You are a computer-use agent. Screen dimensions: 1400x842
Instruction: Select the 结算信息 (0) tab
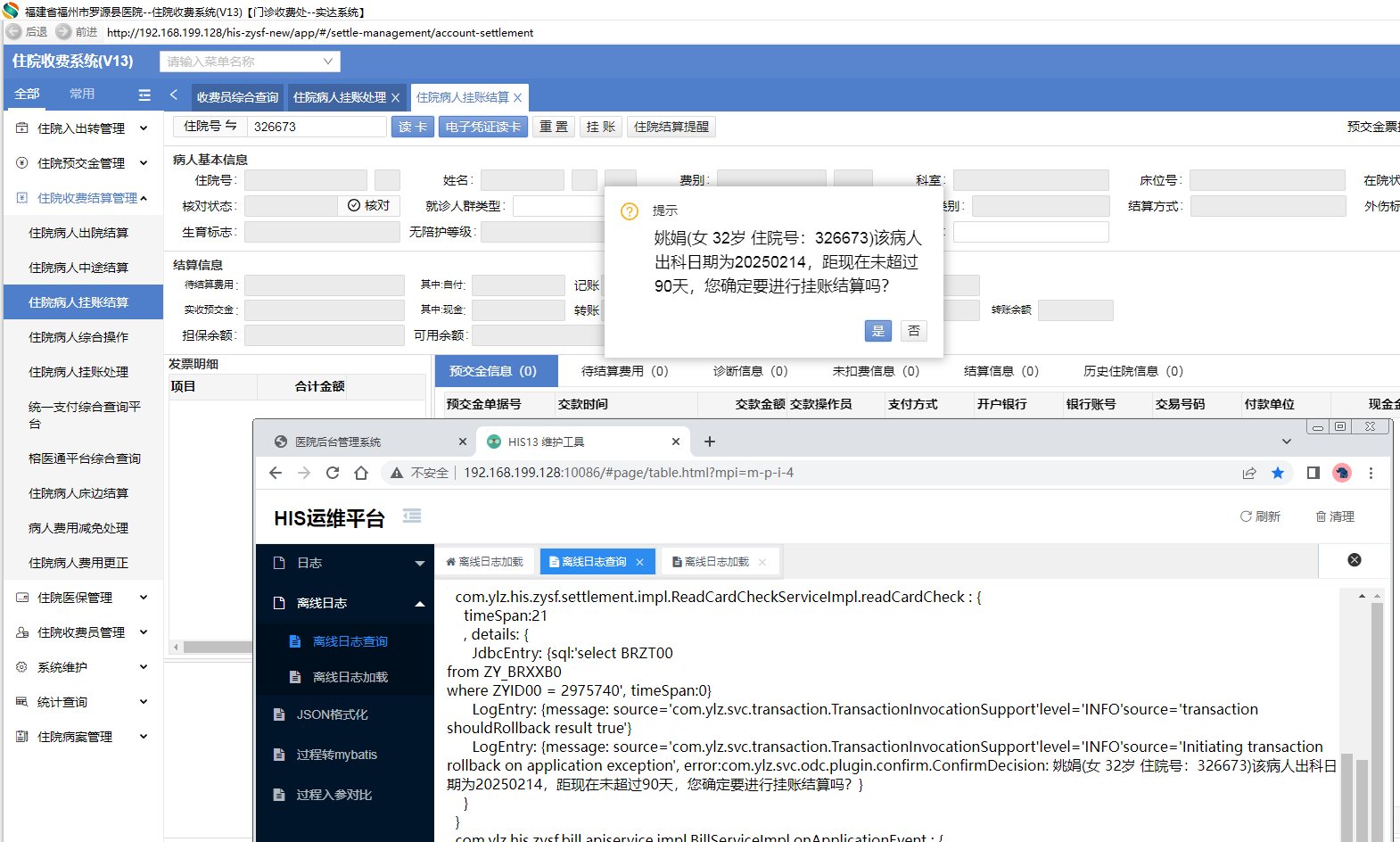(x=1001, y=371)
